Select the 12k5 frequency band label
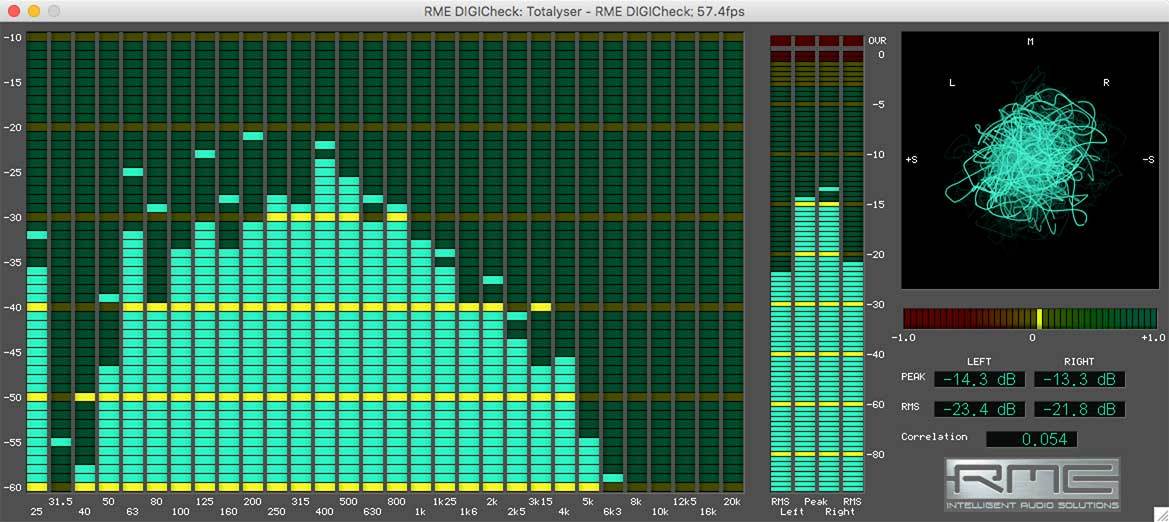Viewport: 1169px width, 522px height. pyautogui.click(x=684, y=500)
